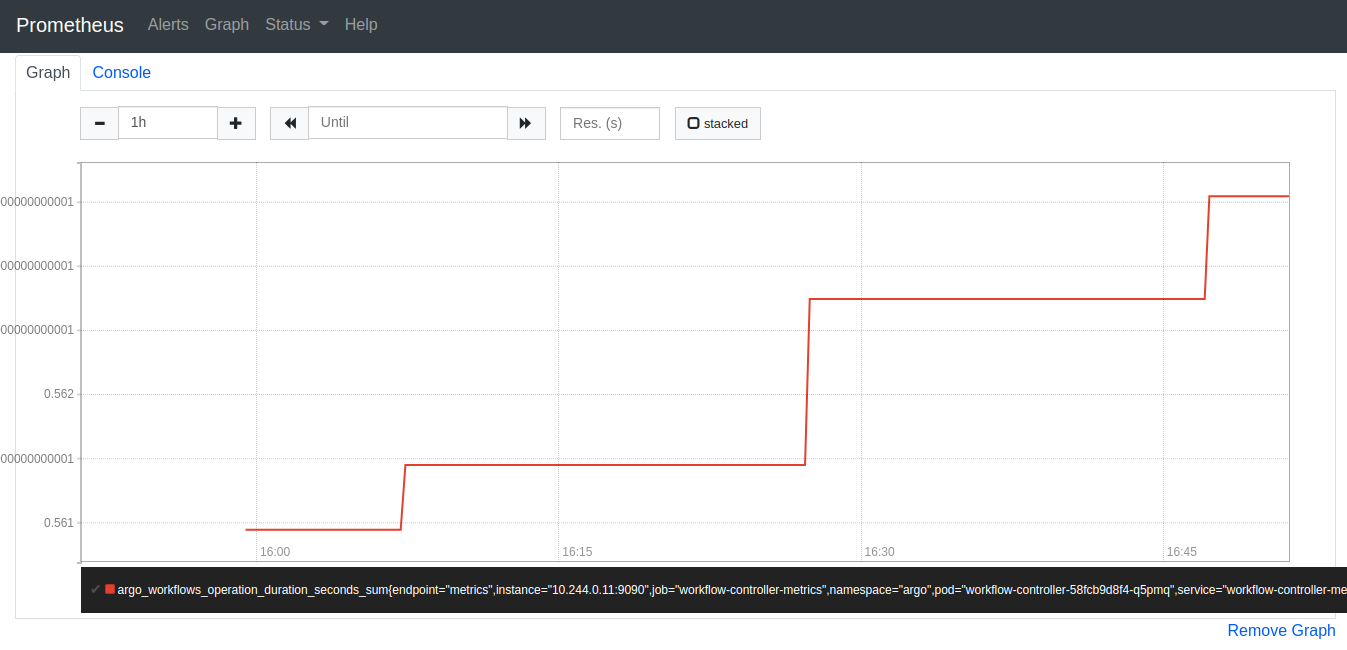The image size is (1347, 650).
Task: Advance the graph with the fast-forward arrows
Action: tap(526, 123)
